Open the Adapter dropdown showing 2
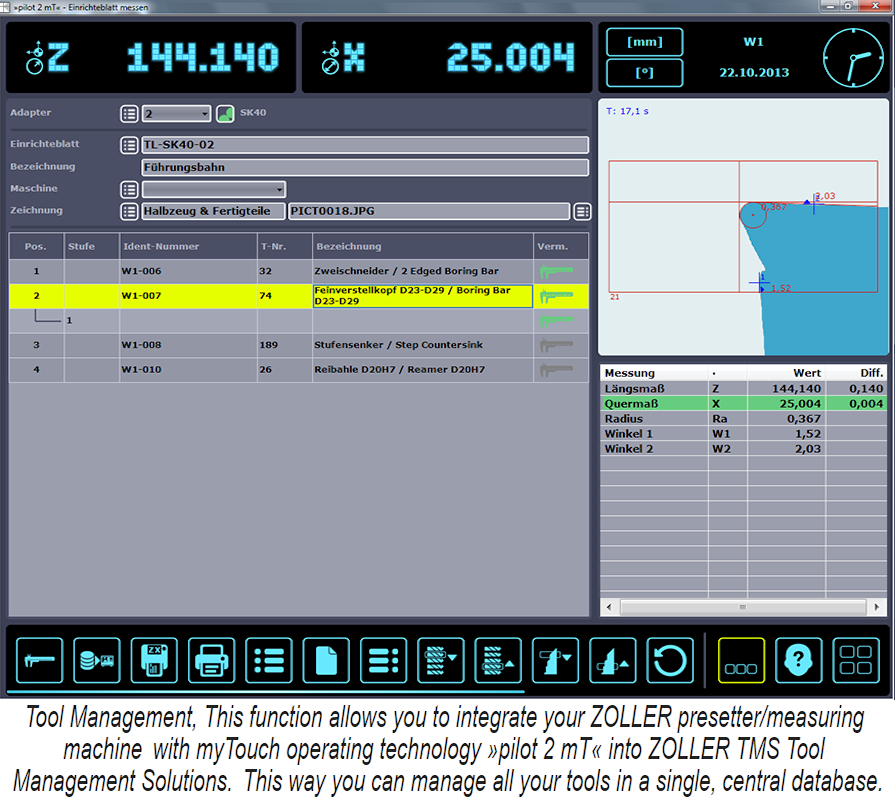The image size is (895, 800). [x=176, y=114]
